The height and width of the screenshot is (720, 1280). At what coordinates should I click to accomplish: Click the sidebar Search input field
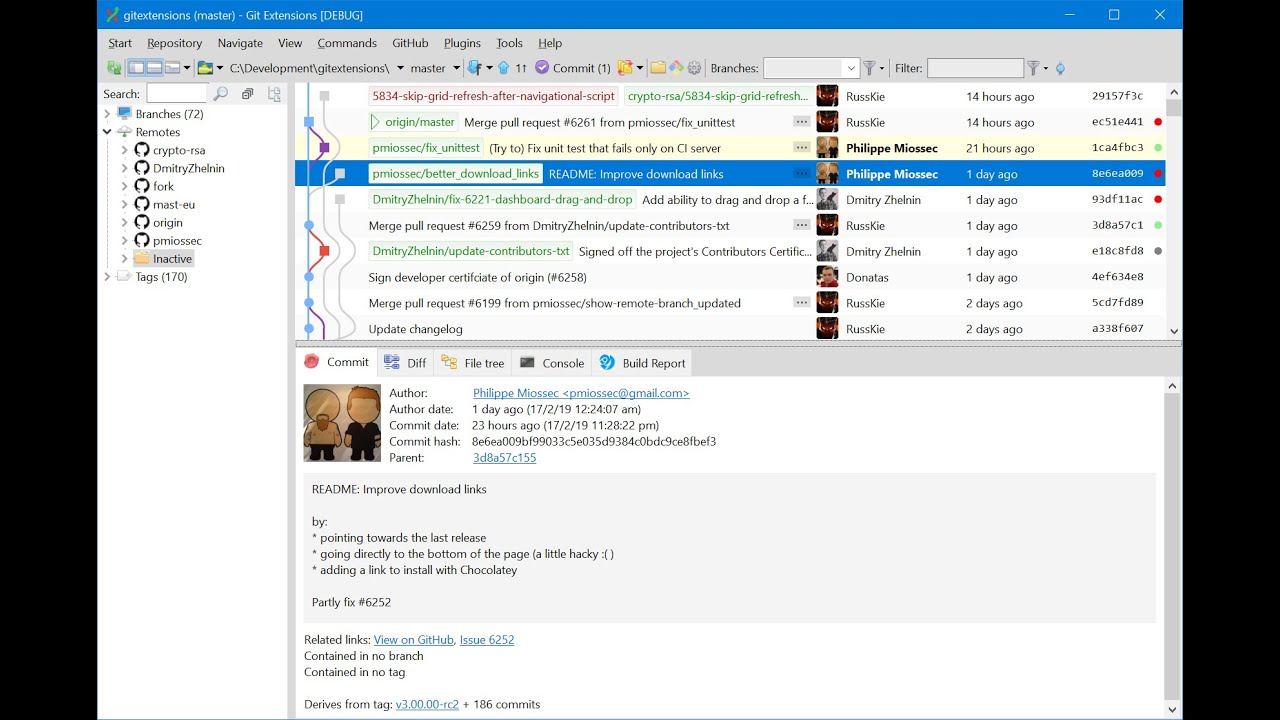[x=176, y=93]
